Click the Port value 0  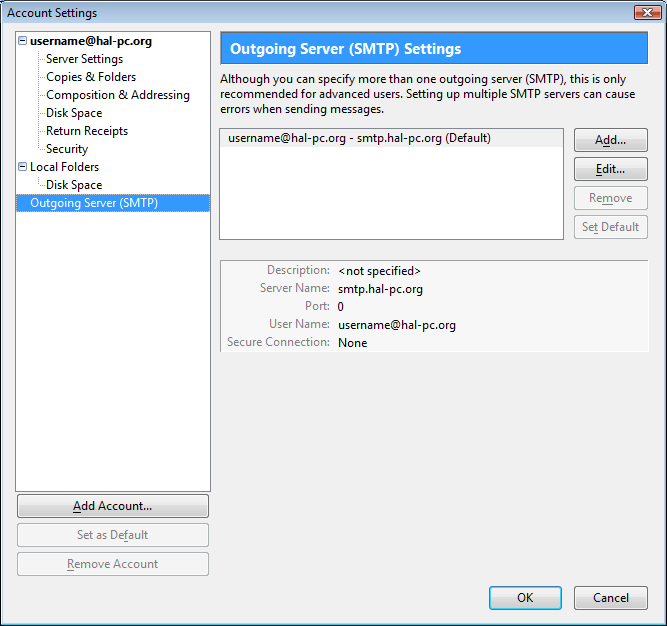click(x=340, y=307)
